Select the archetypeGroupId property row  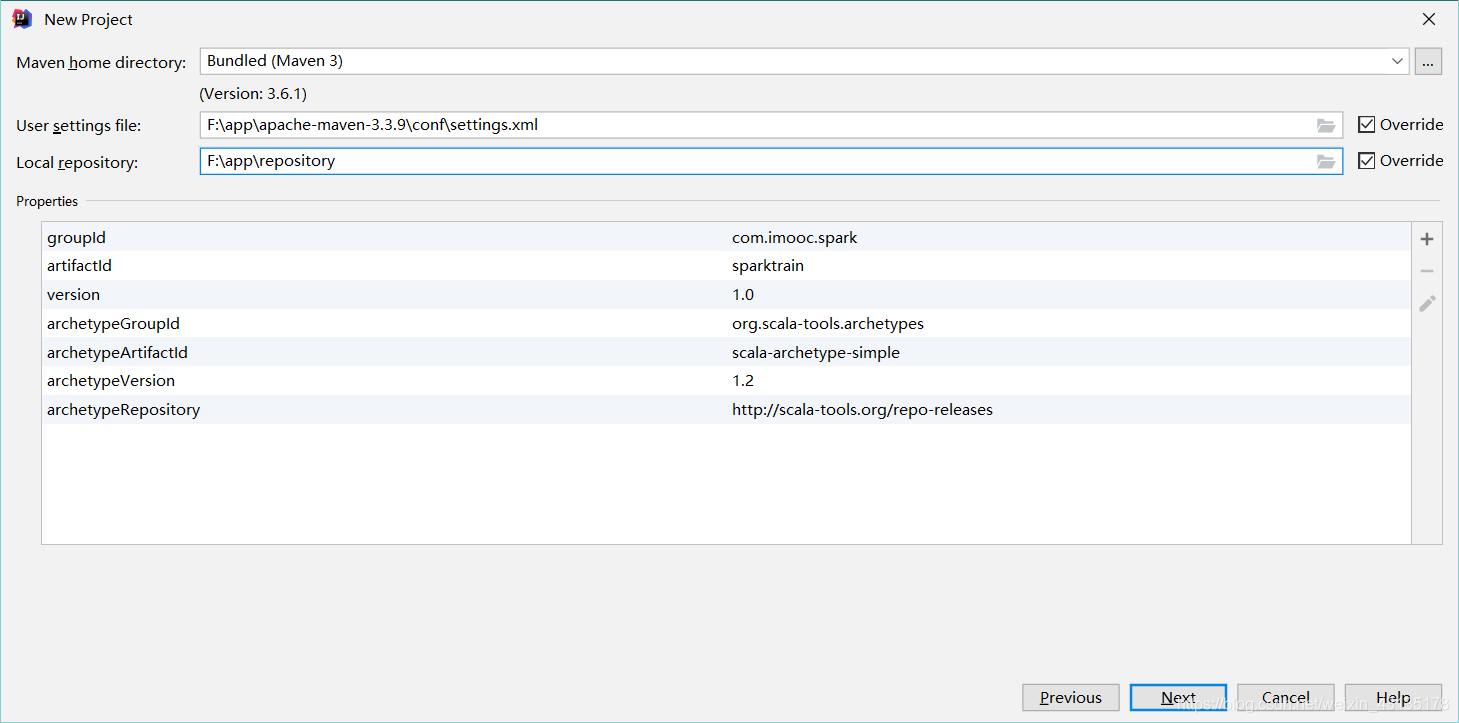(726, 324)
